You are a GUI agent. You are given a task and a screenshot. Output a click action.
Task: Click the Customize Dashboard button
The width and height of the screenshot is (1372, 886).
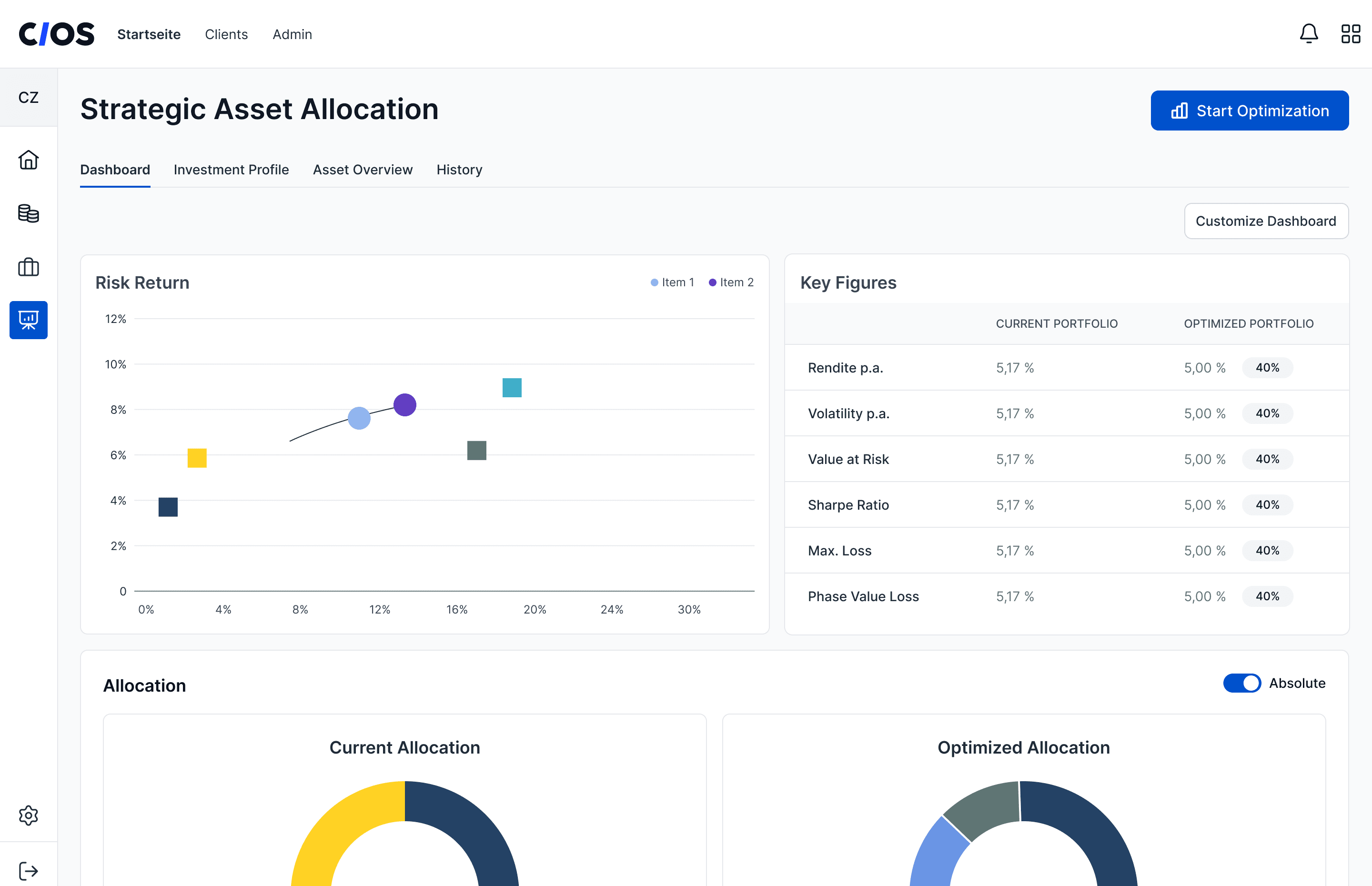[x=1266, y=221]
